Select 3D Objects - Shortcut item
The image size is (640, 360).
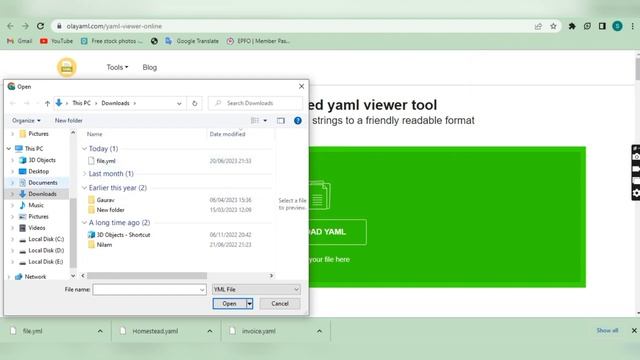(x=123, y=235)
